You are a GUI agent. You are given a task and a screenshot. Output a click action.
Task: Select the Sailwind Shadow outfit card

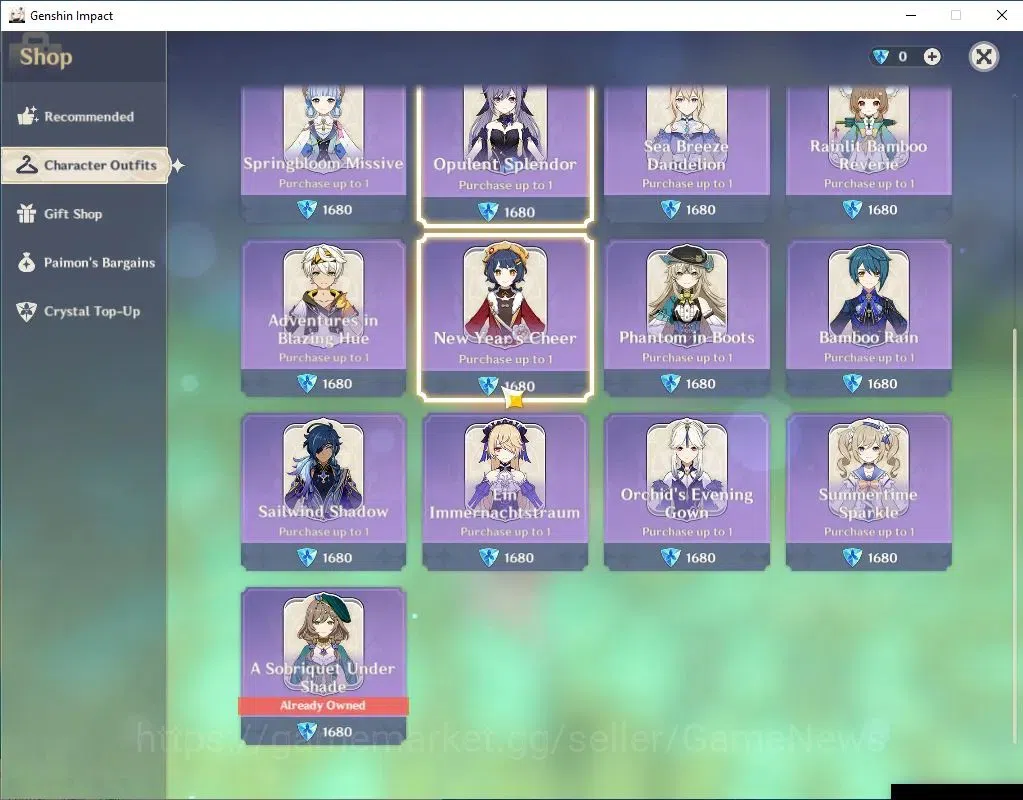click(324, 492)
